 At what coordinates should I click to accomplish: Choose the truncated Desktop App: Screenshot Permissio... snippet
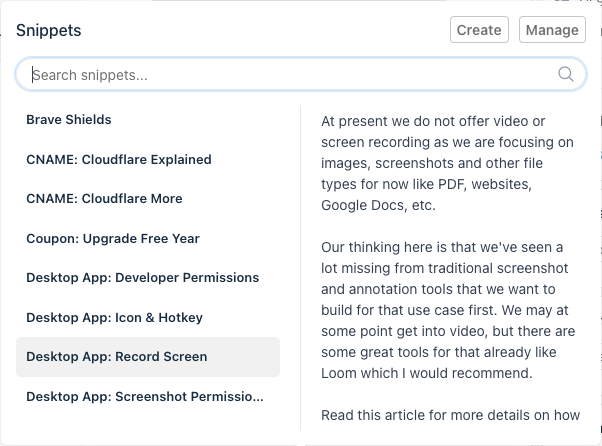(x=148, y=396)
